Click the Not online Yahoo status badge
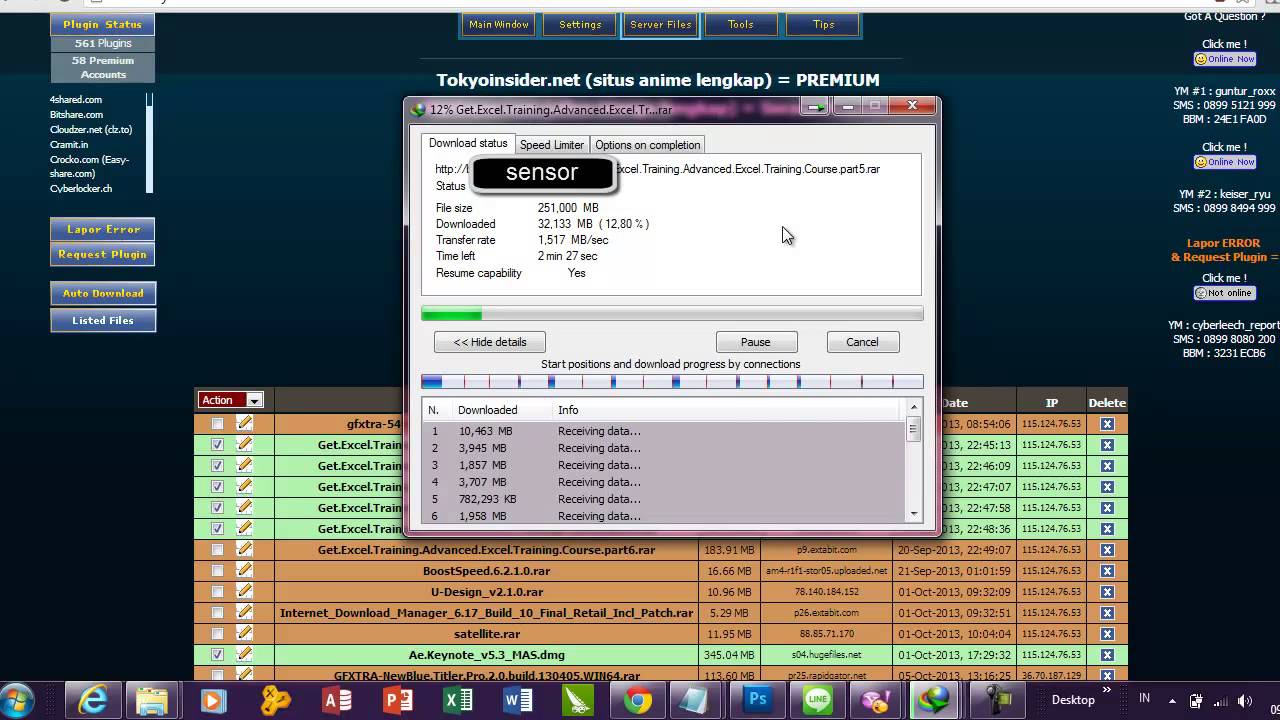The height and width of the screenshot is (720, 1280). click(x=1225, y=293)
